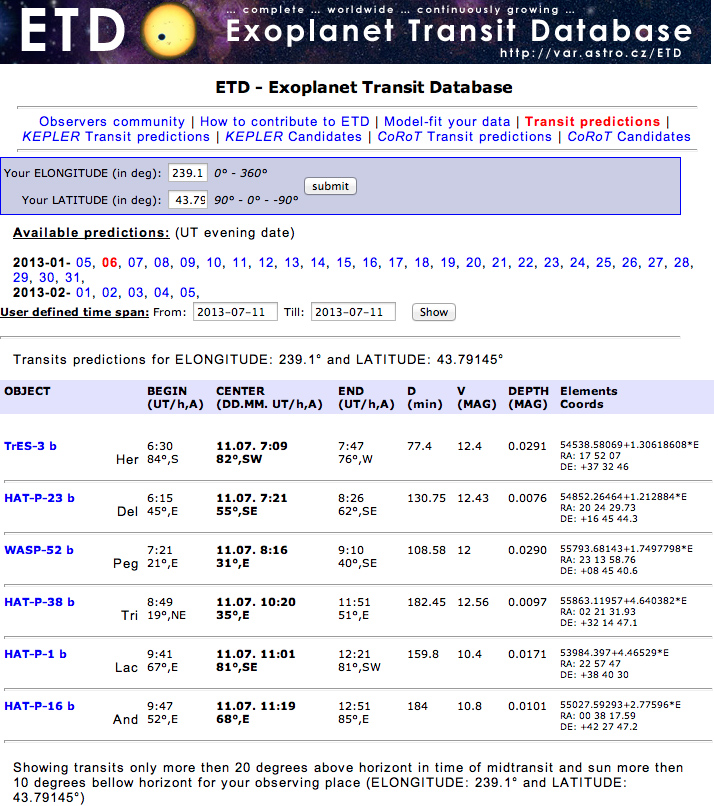Go to Model-fit your data page
The height and width of the screenshot is (806, 714).
tap(449, 121)
